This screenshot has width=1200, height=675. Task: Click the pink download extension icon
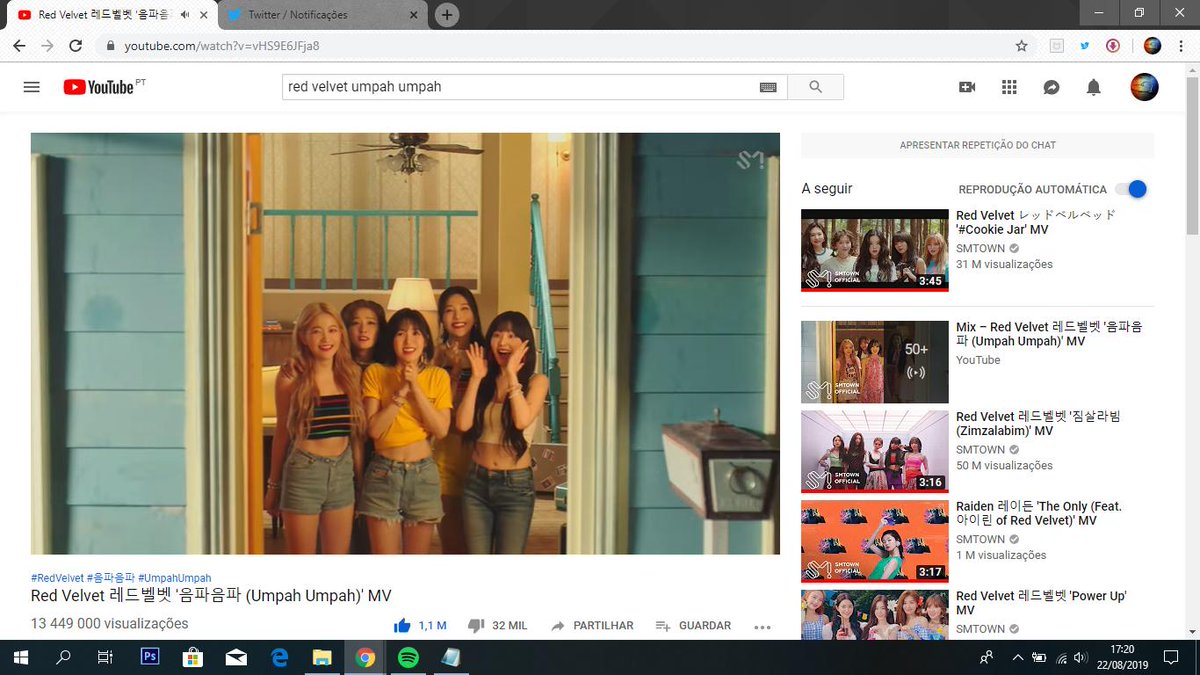pos(1112,46)
